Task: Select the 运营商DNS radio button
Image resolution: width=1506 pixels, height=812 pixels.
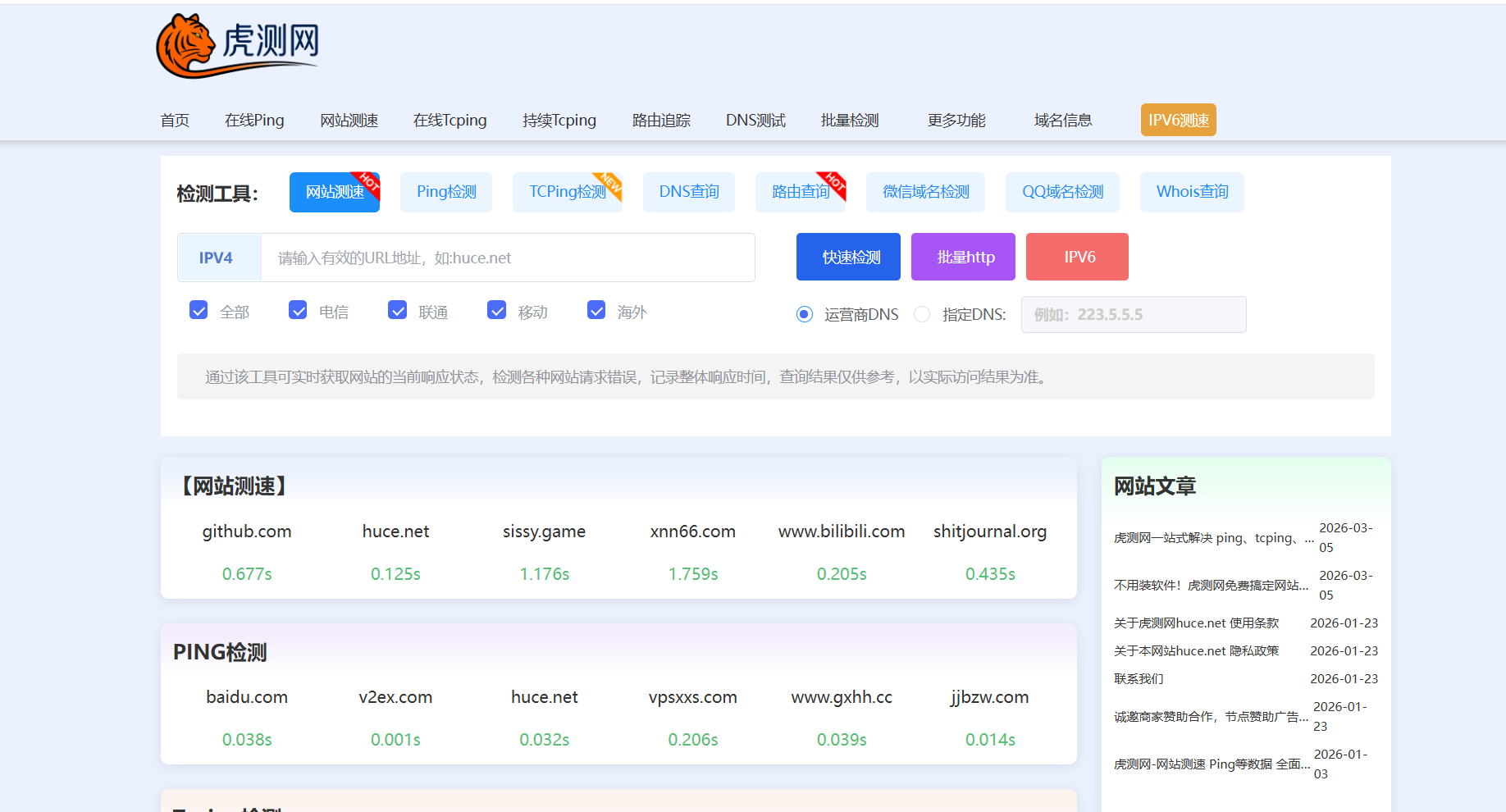Action: [x=805, y=314]
